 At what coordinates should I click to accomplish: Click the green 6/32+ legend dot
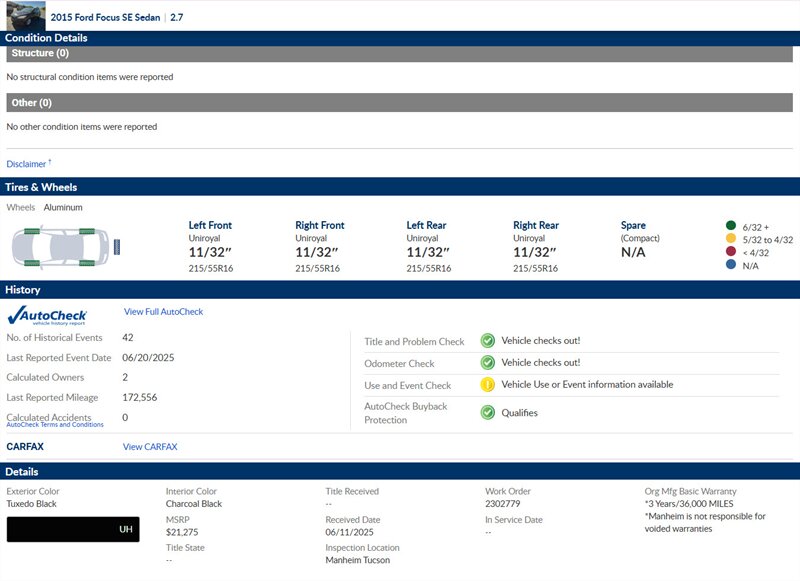pyautogui.click(x=730, y=227)
